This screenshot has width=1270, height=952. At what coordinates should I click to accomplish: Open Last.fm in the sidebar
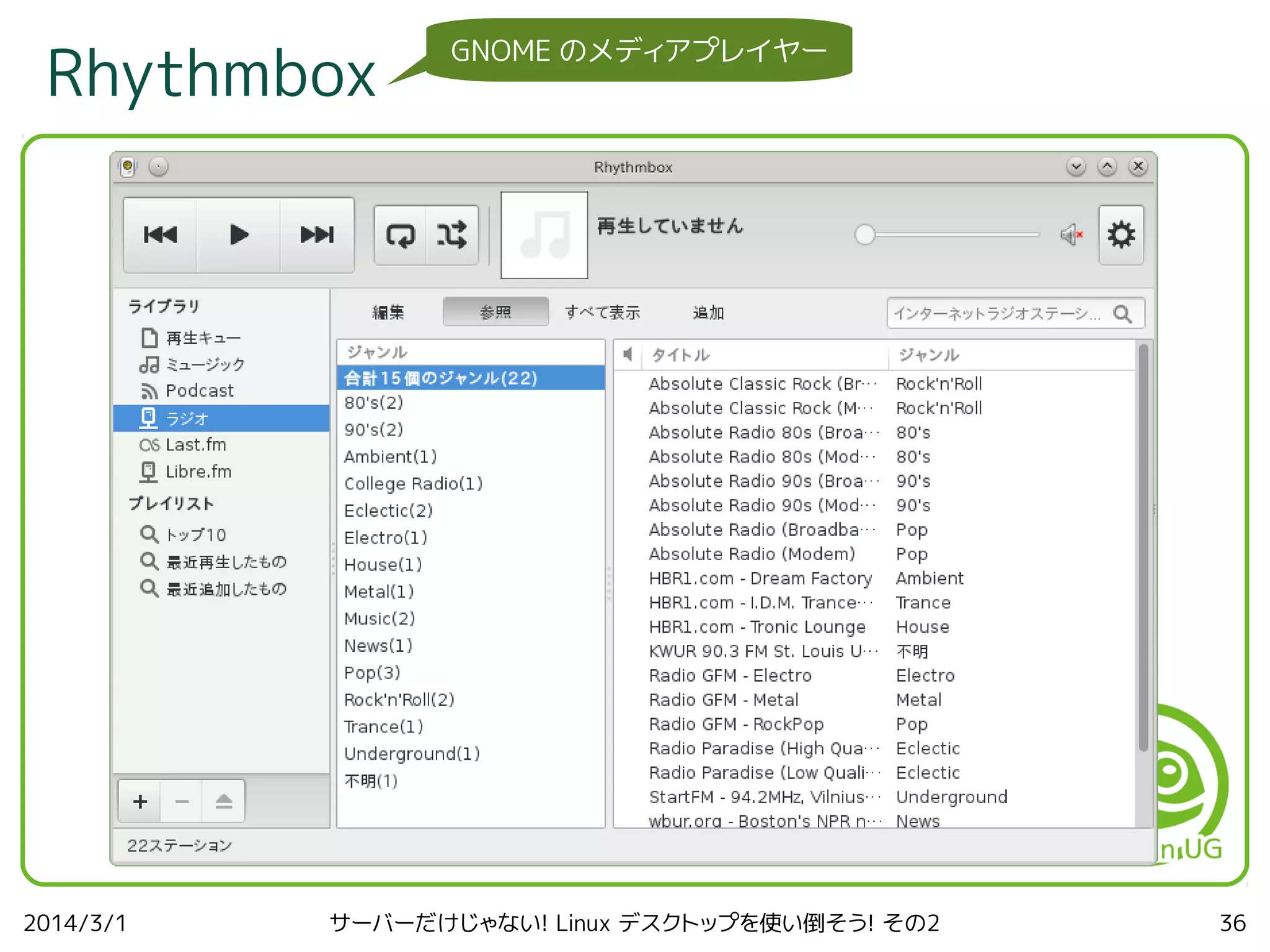tap(221, 445)
